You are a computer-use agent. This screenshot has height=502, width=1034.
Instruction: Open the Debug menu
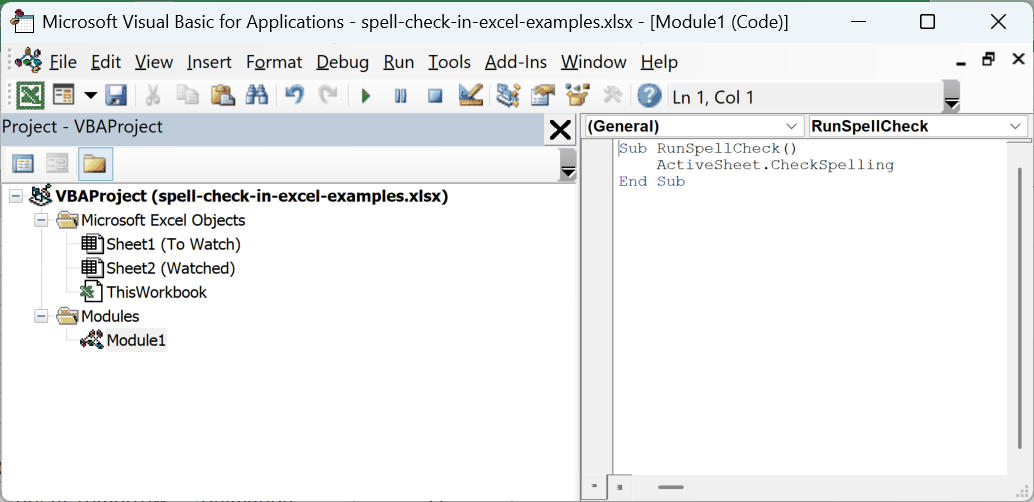[342, 62]
